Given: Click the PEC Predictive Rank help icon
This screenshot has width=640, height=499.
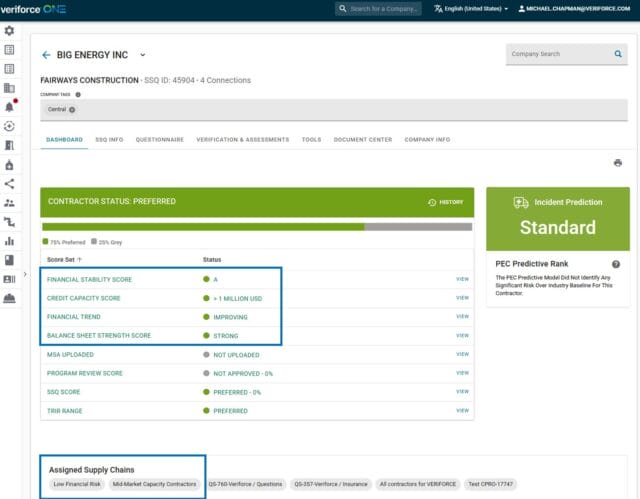Looking at the screenshot, I should (x=616, y=264).
